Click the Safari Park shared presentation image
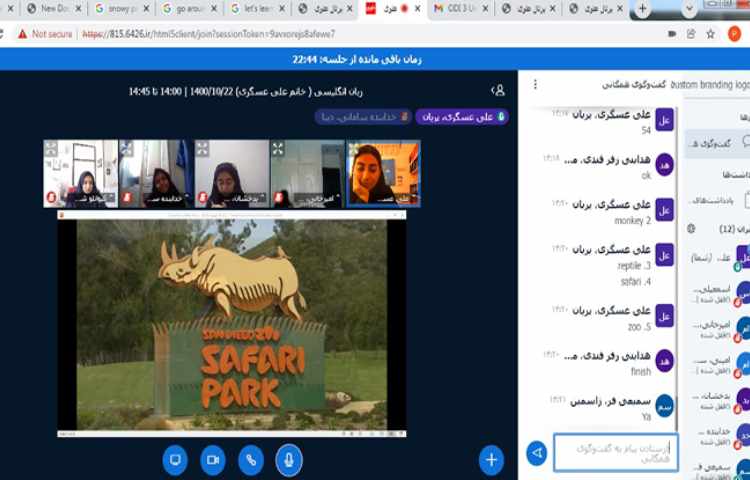The height and width of the screenshot is (480, 750). [232, 325]
